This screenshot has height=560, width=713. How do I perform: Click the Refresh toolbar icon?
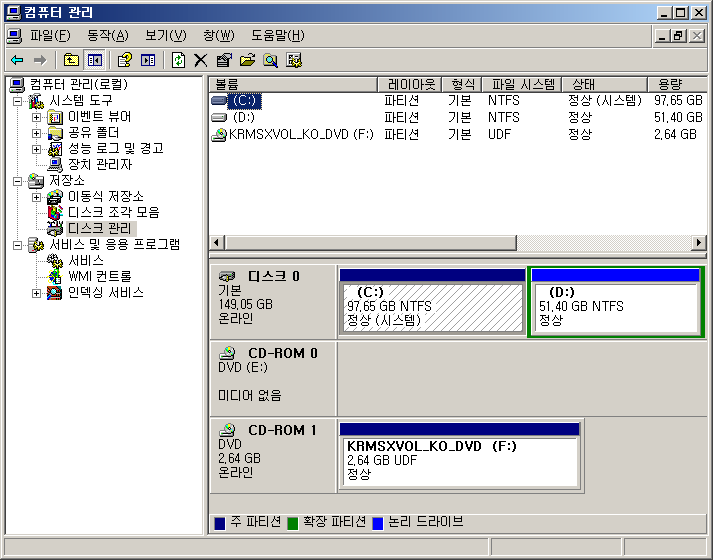coord(178,60)
